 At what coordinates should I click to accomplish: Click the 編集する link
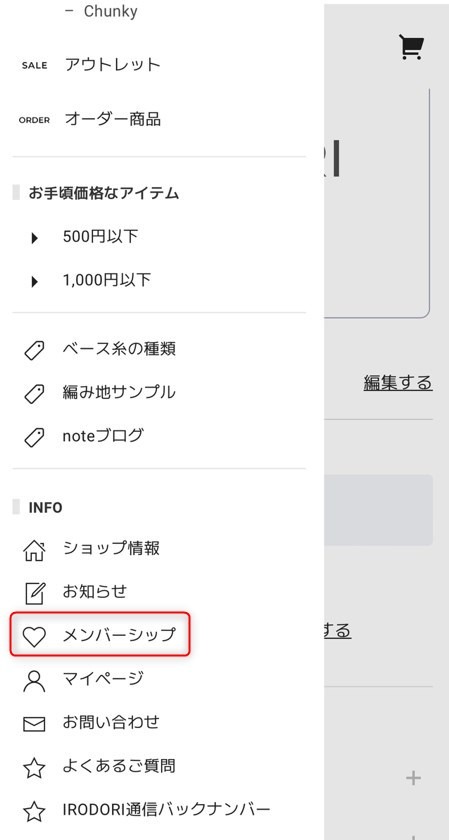398,383
